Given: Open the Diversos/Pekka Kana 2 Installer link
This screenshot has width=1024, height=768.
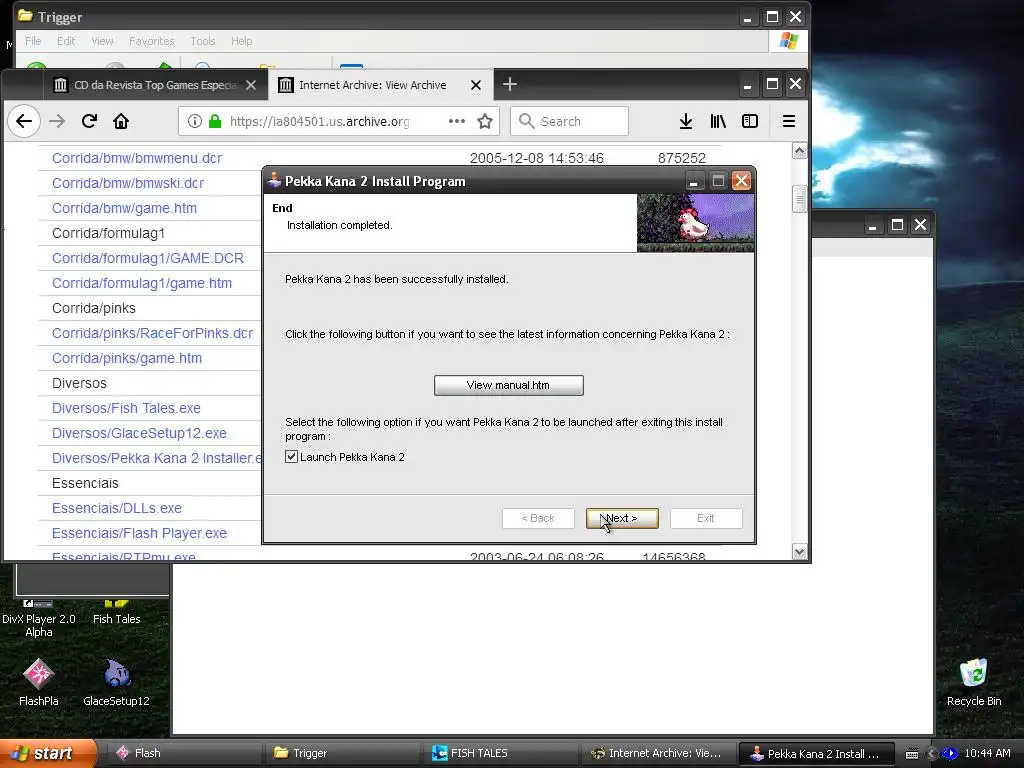Looking at the screenshot, I should 156,458.
